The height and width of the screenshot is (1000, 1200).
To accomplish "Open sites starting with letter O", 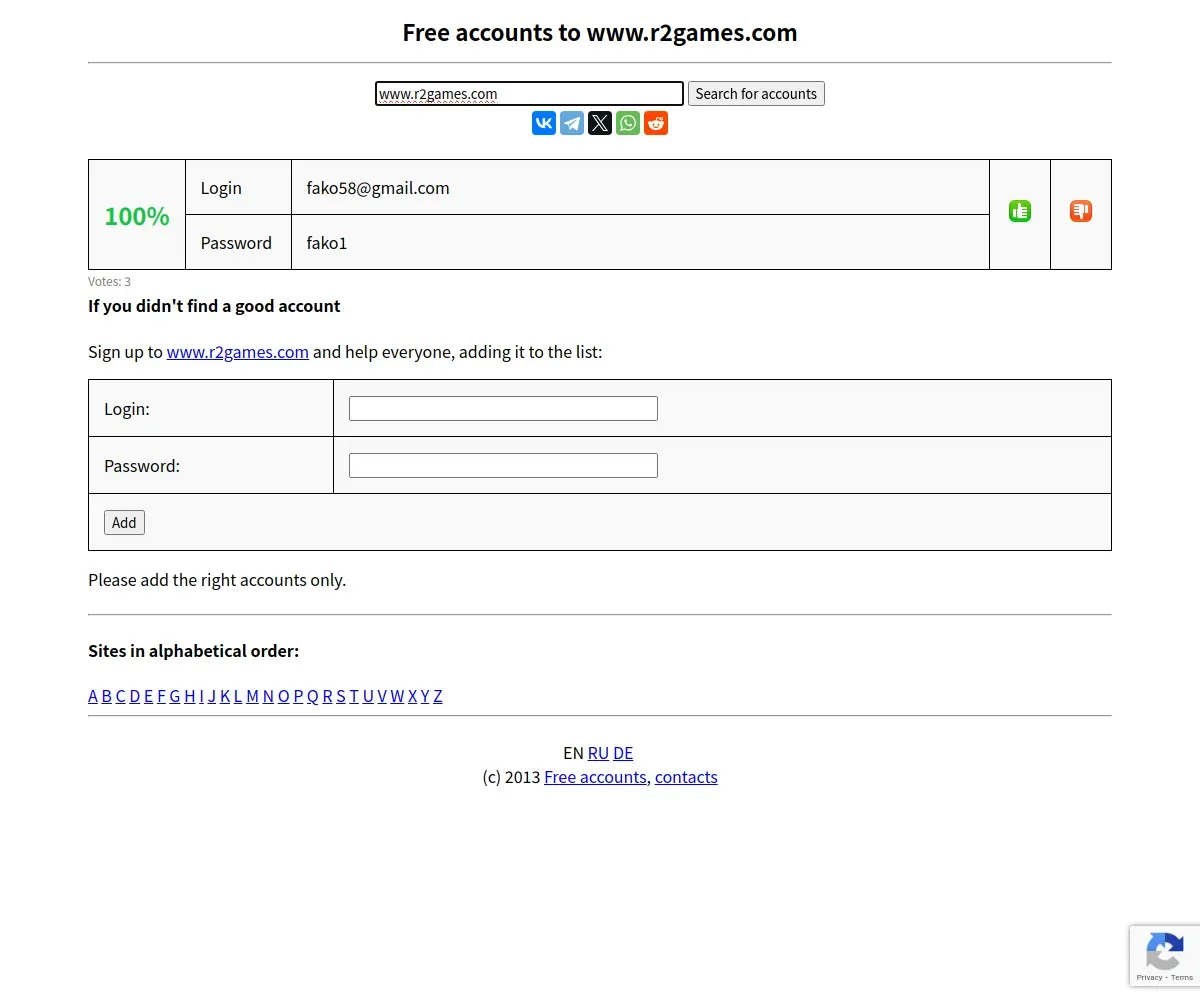I will click(x=284, y=696).
